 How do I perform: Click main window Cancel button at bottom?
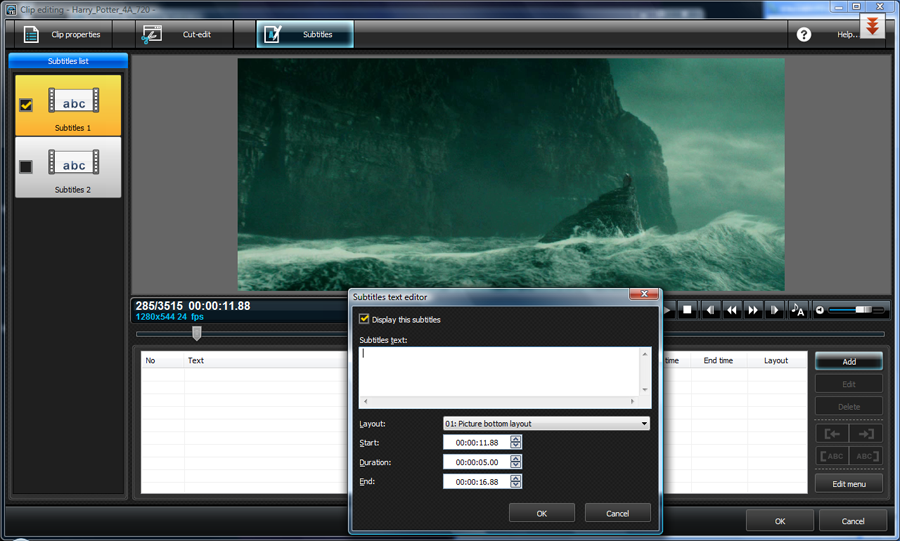tap(853, 521)
